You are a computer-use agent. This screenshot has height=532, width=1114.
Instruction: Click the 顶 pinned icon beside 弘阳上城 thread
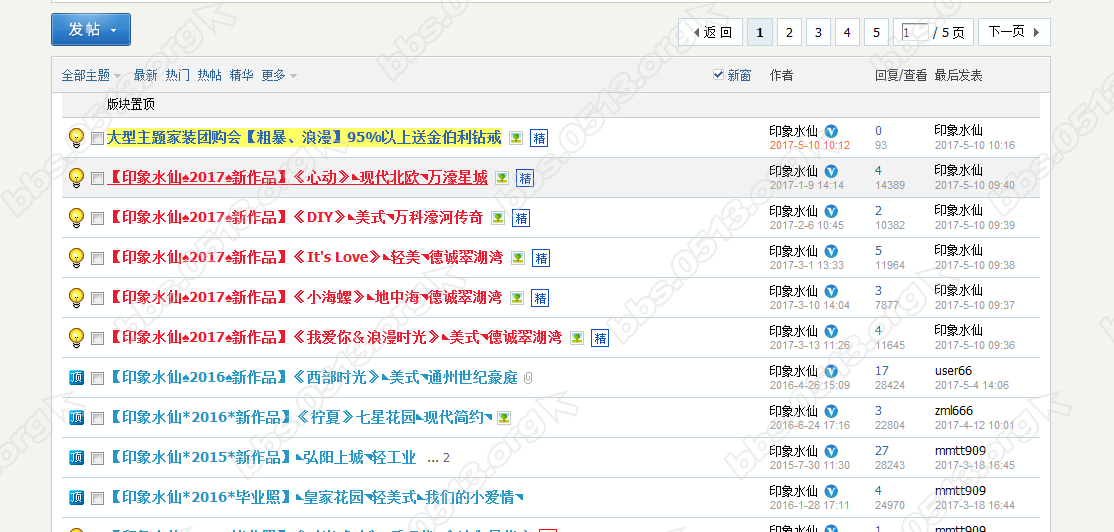77,457
